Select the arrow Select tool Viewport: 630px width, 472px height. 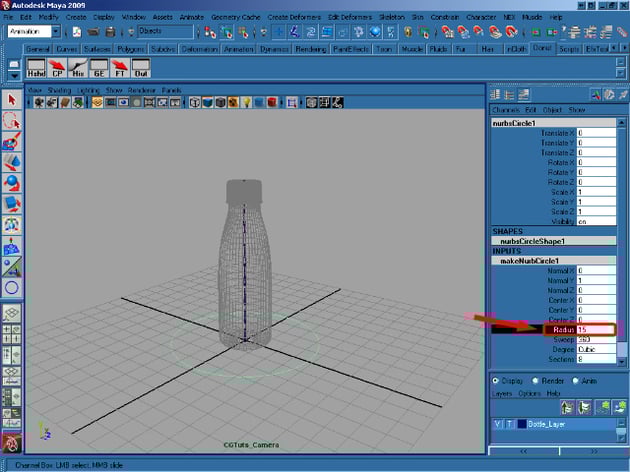12,99
